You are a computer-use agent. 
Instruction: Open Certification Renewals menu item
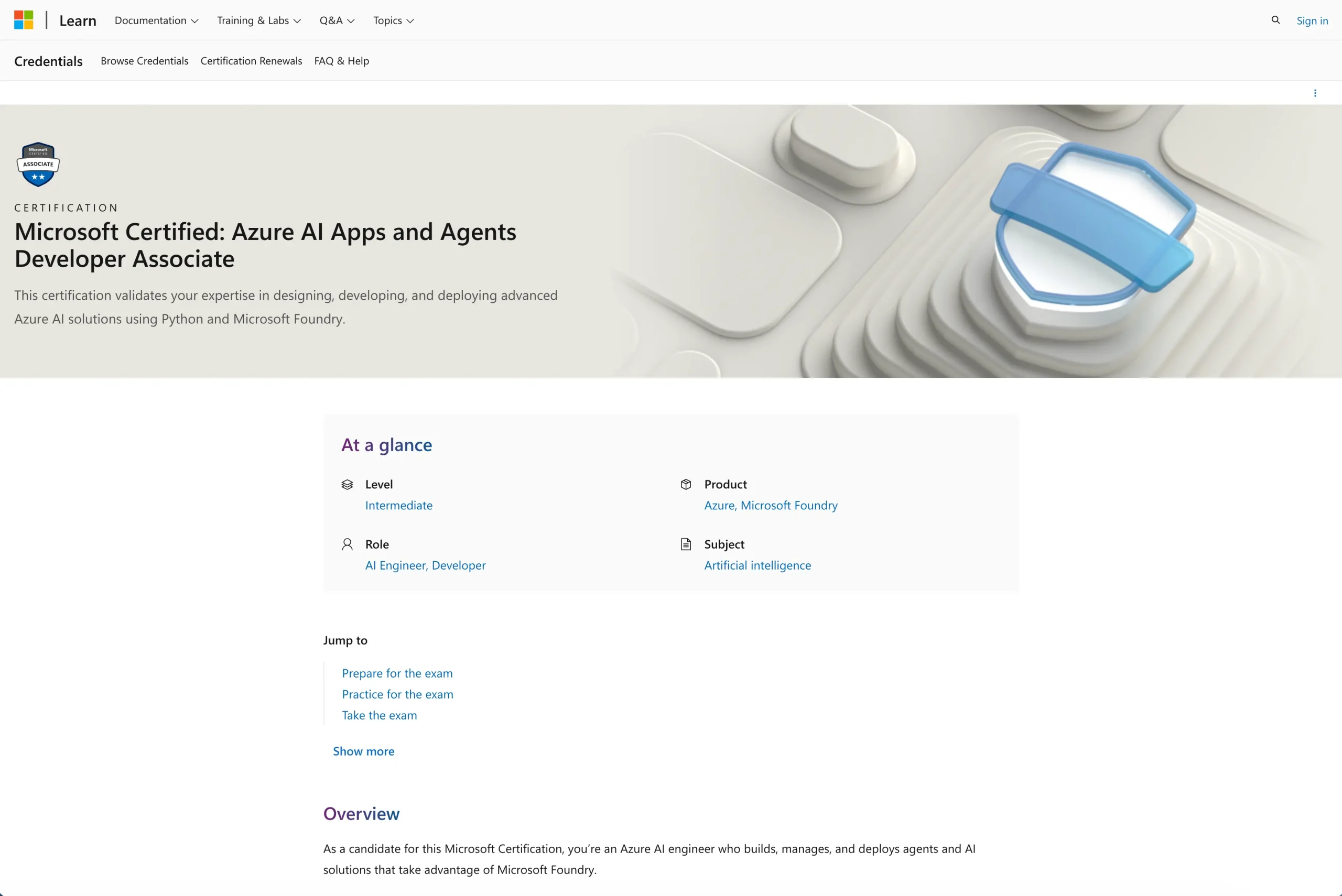click(252, 61)
